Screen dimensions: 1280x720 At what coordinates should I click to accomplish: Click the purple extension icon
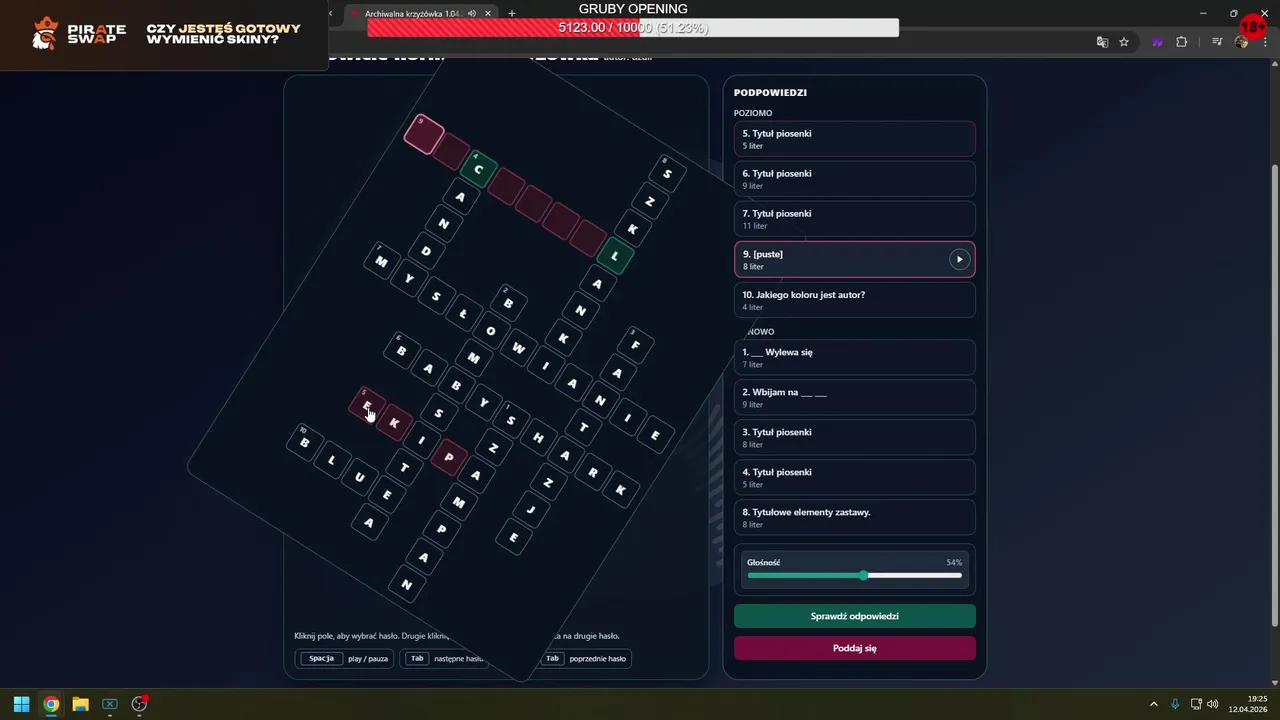[1158, 42]
